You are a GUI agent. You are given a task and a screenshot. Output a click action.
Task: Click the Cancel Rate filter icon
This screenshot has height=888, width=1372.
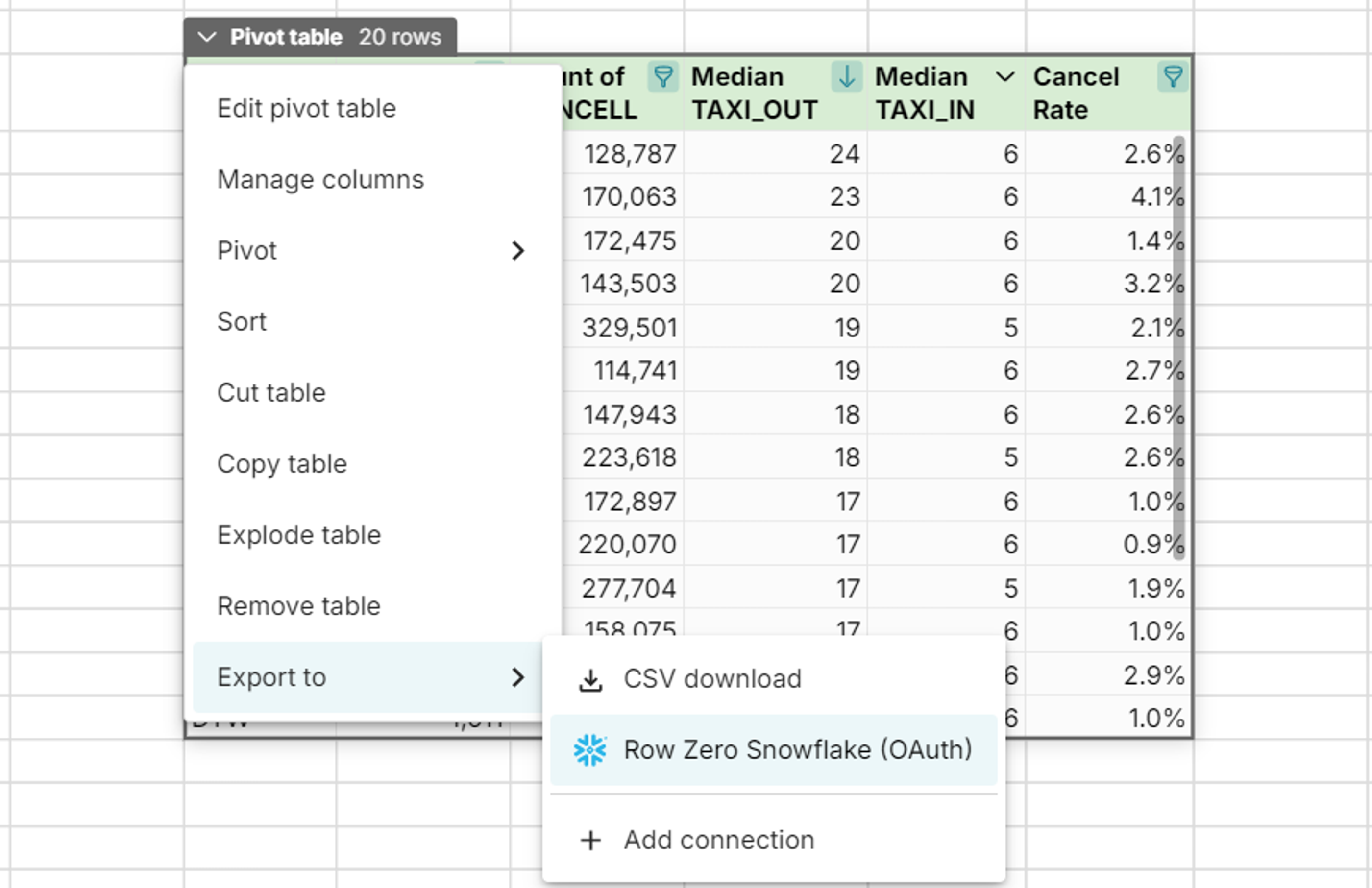[x=1173, y=76]
